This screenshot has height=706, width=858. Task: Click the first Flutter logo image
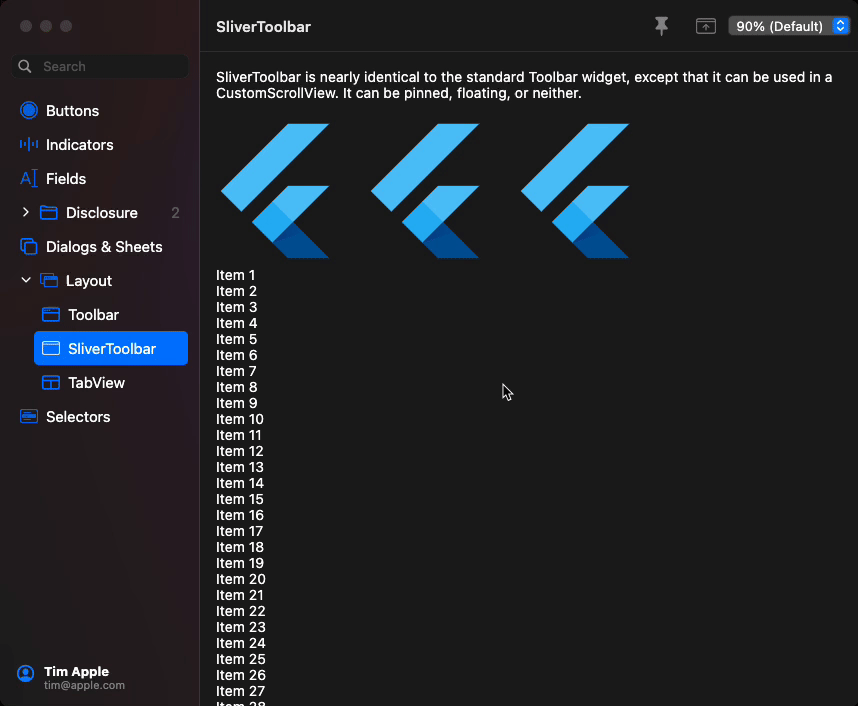275,190
